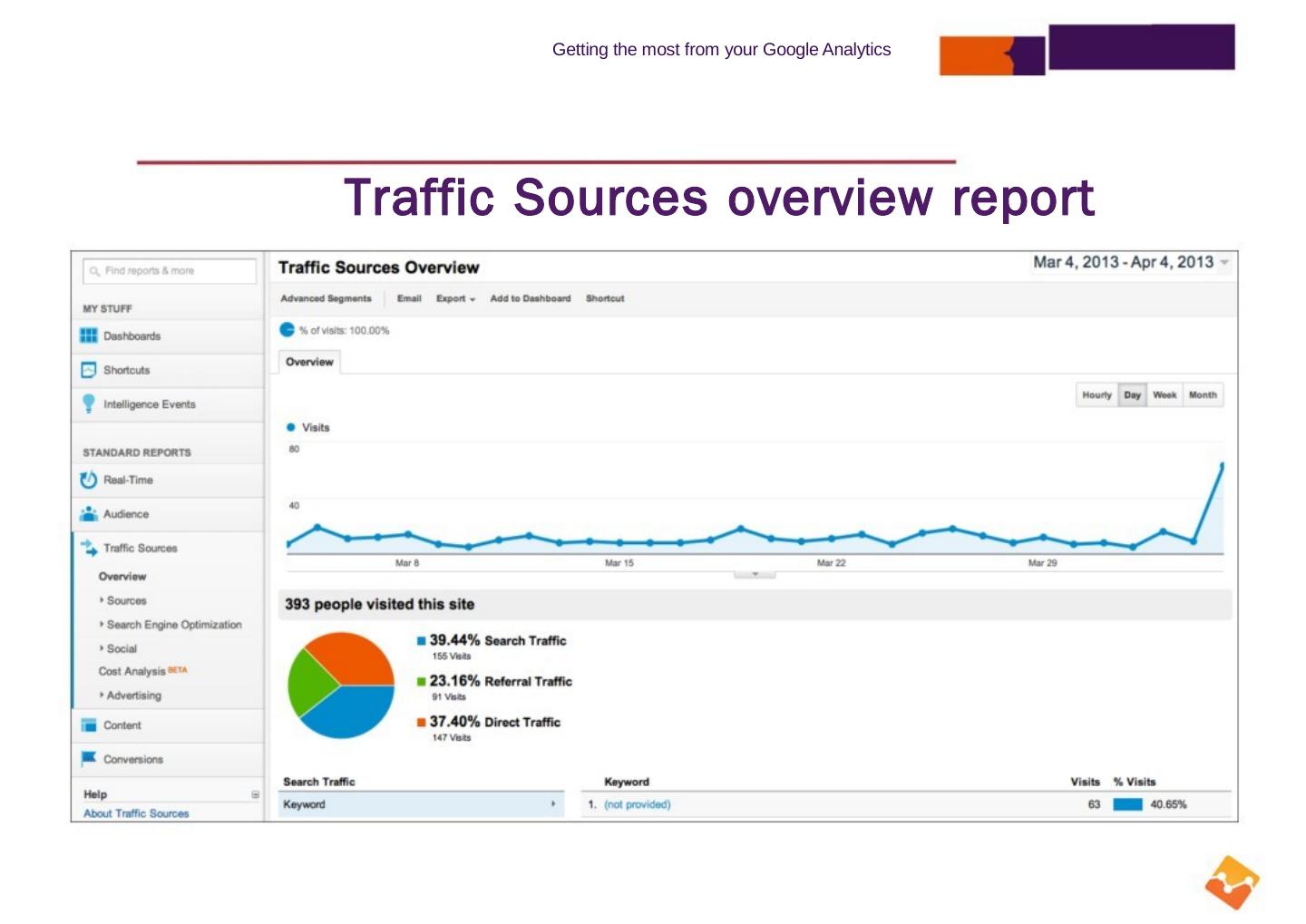Collapse the Help section minus icon
Viewport: 1306px width, 924px height.
click(255, 794)
